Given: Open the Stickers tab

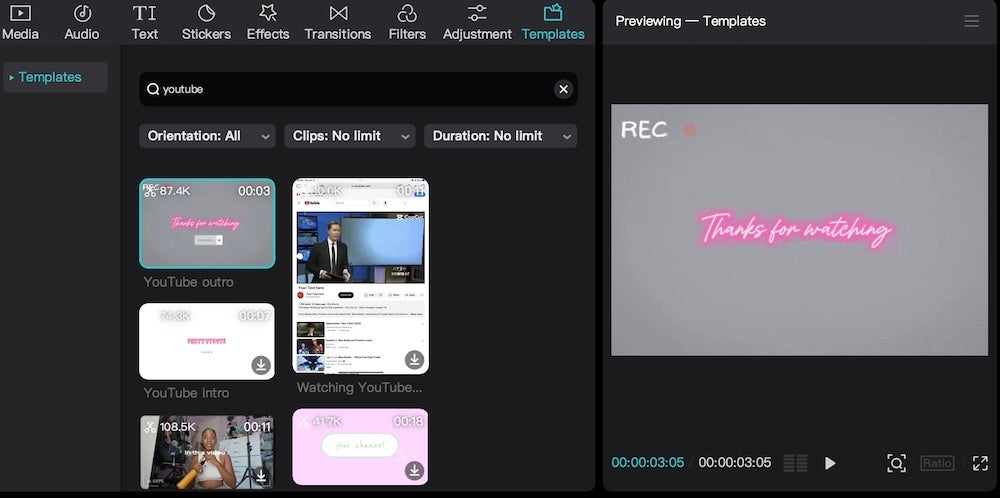Looking at the screenshot, I should 206,23.
